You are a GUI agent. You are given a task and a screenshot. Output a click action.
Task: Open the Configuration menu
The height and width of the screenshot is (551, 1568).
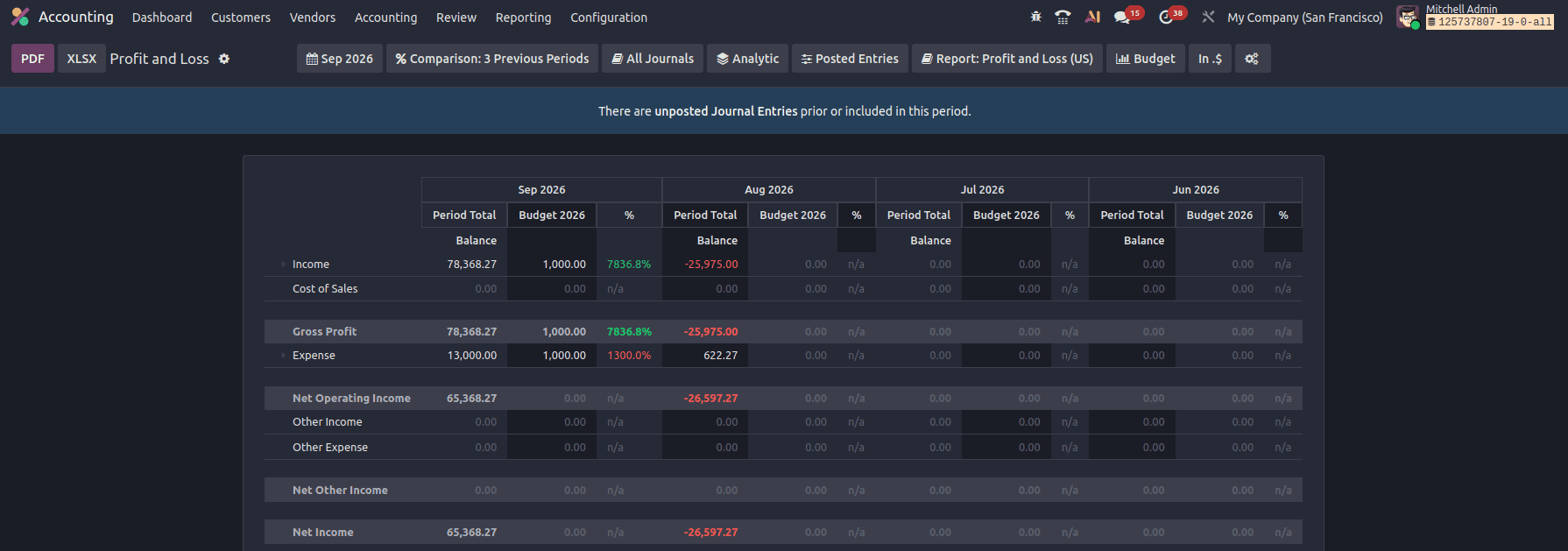[x=609, y=18]
